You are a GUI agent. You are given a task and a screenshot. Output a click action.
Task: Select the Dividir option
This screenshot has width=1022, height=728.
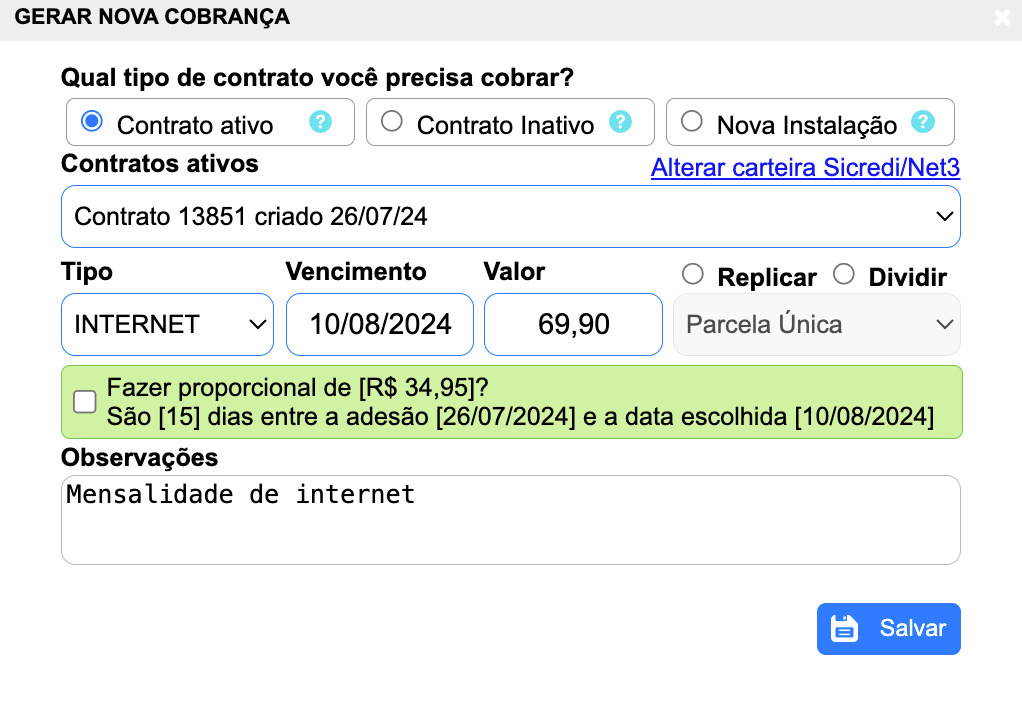coord(843,274)
